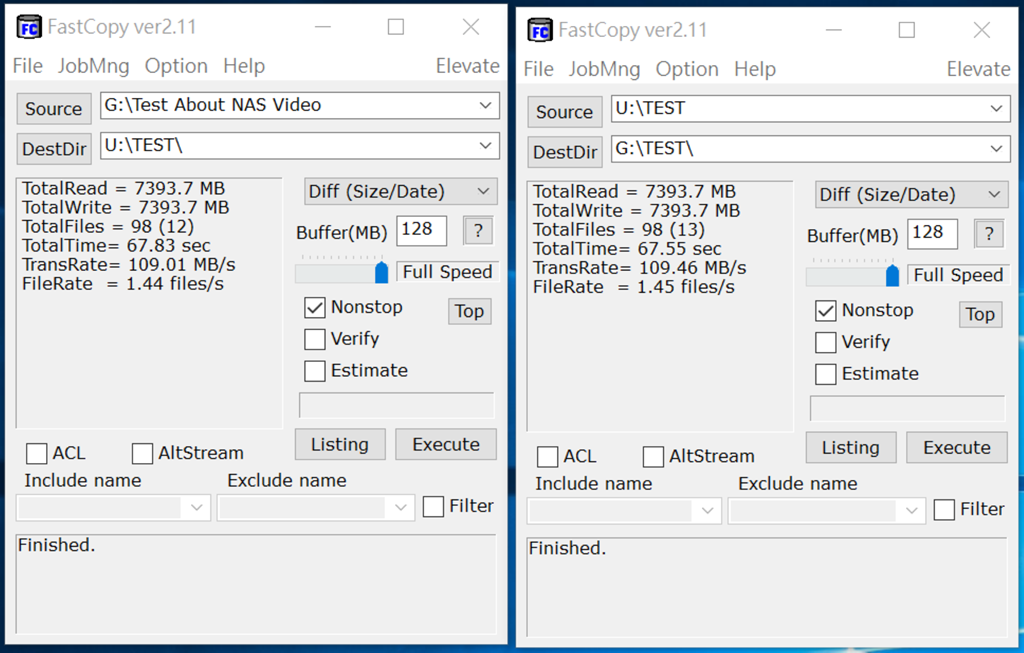Click the FastCopy app icon in left window

coord(29,27)
